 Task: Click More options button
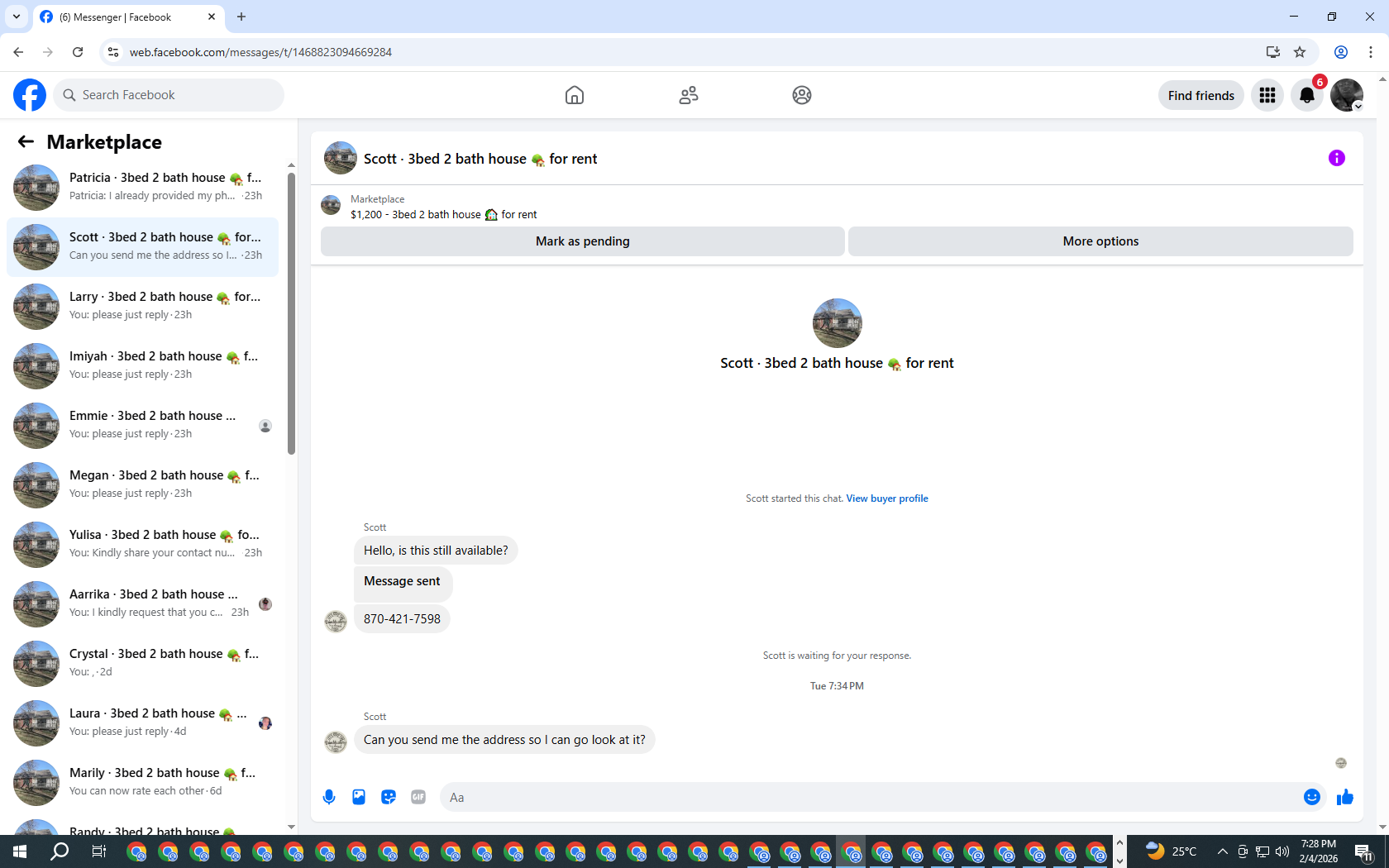click(1100, 241)
